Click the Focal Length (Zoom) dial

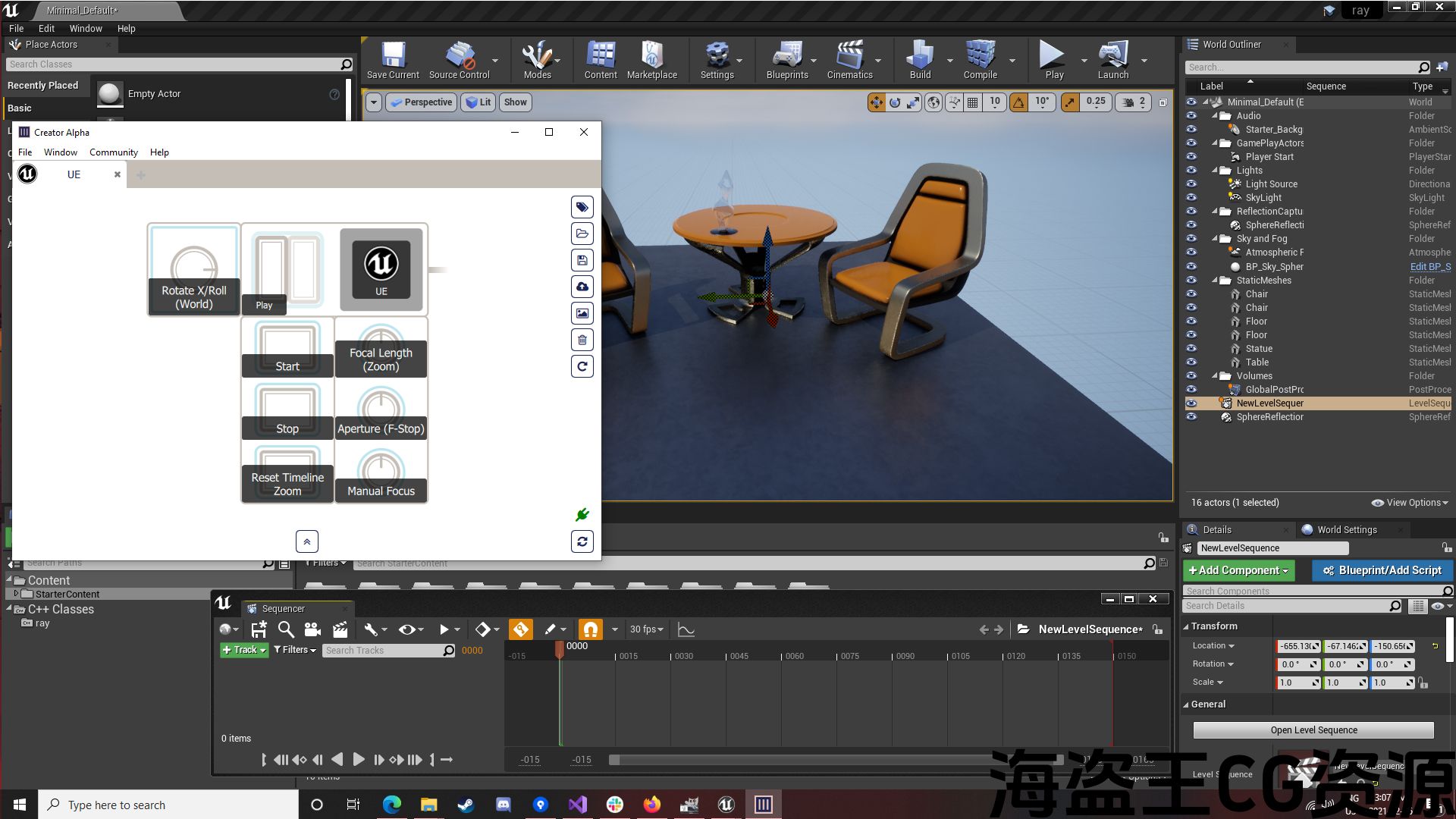coord(381,347)
